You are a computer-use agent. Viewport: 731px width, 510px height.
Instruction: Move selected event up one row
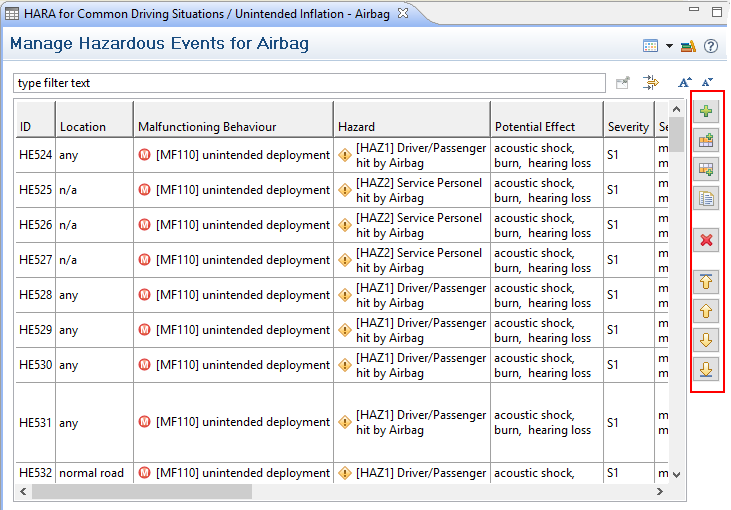[x=707, y=311]
